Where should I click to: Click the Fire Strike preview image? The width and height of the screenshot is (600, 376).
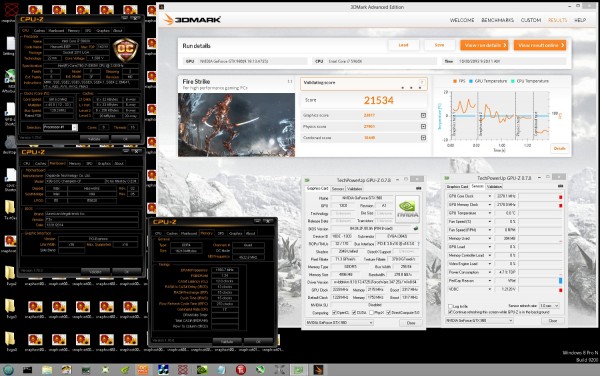point(236,125)
